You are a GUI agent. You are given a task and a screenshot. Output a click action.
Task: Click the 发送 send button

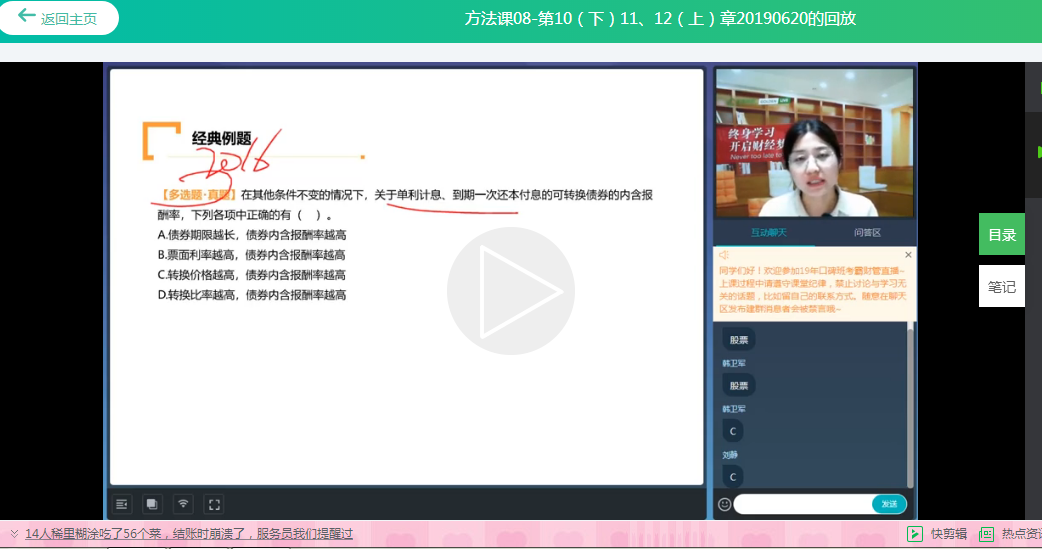coord(889,504)
